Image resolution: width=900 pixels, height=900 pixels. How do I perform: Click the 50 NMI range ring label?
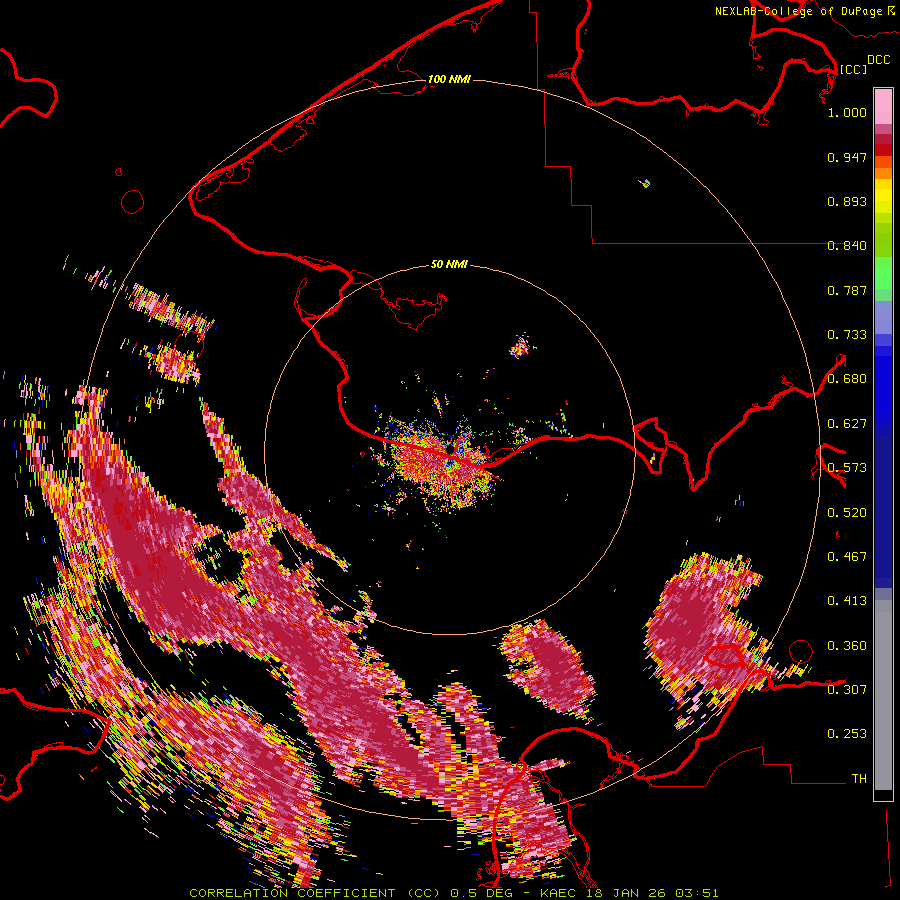pyautogui.click(x=449, y=265)
